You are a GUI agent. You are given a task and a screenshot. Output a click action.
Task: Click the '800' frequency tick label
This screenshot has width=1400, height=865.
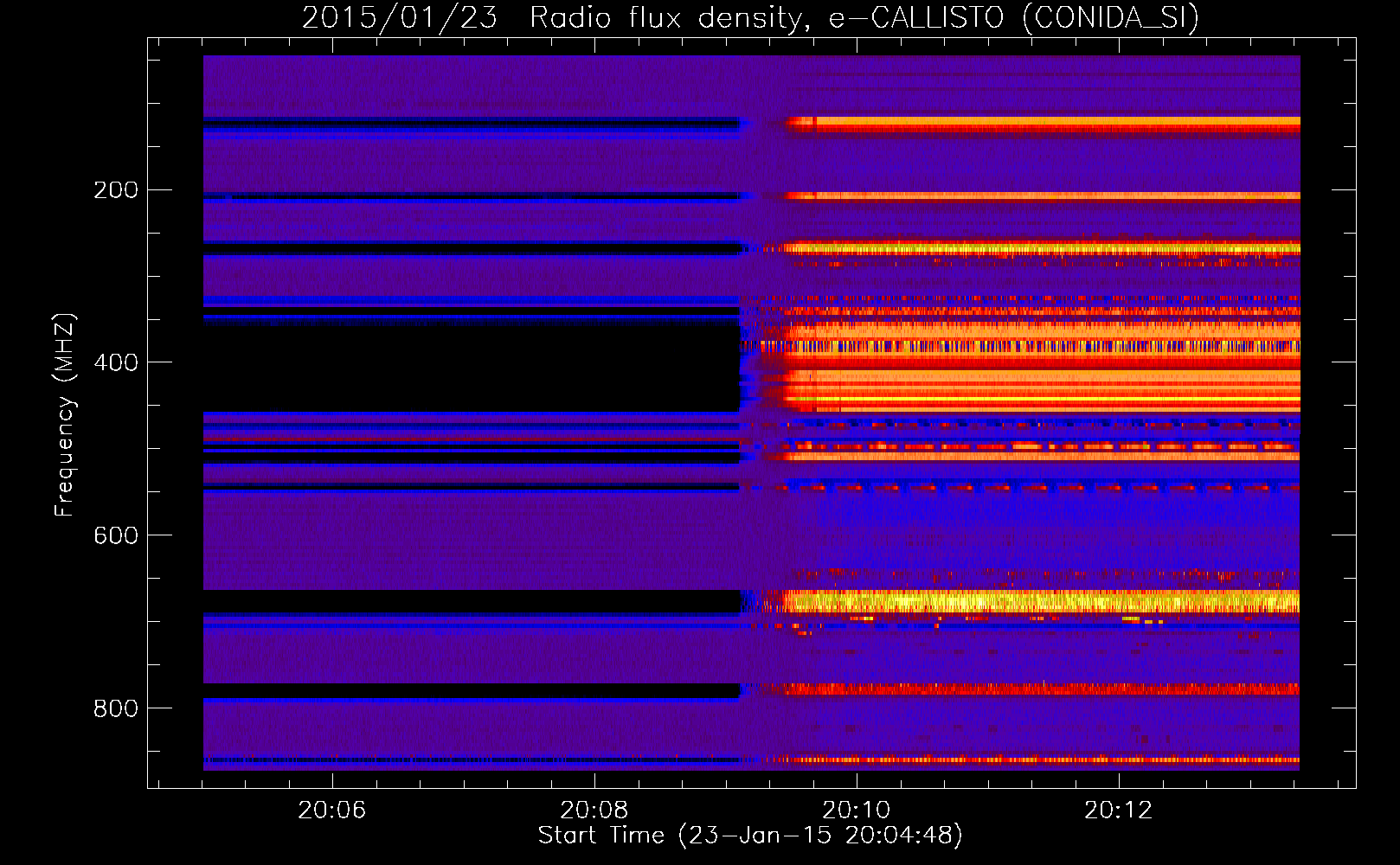pyautogui.click(x=116, y=708)
